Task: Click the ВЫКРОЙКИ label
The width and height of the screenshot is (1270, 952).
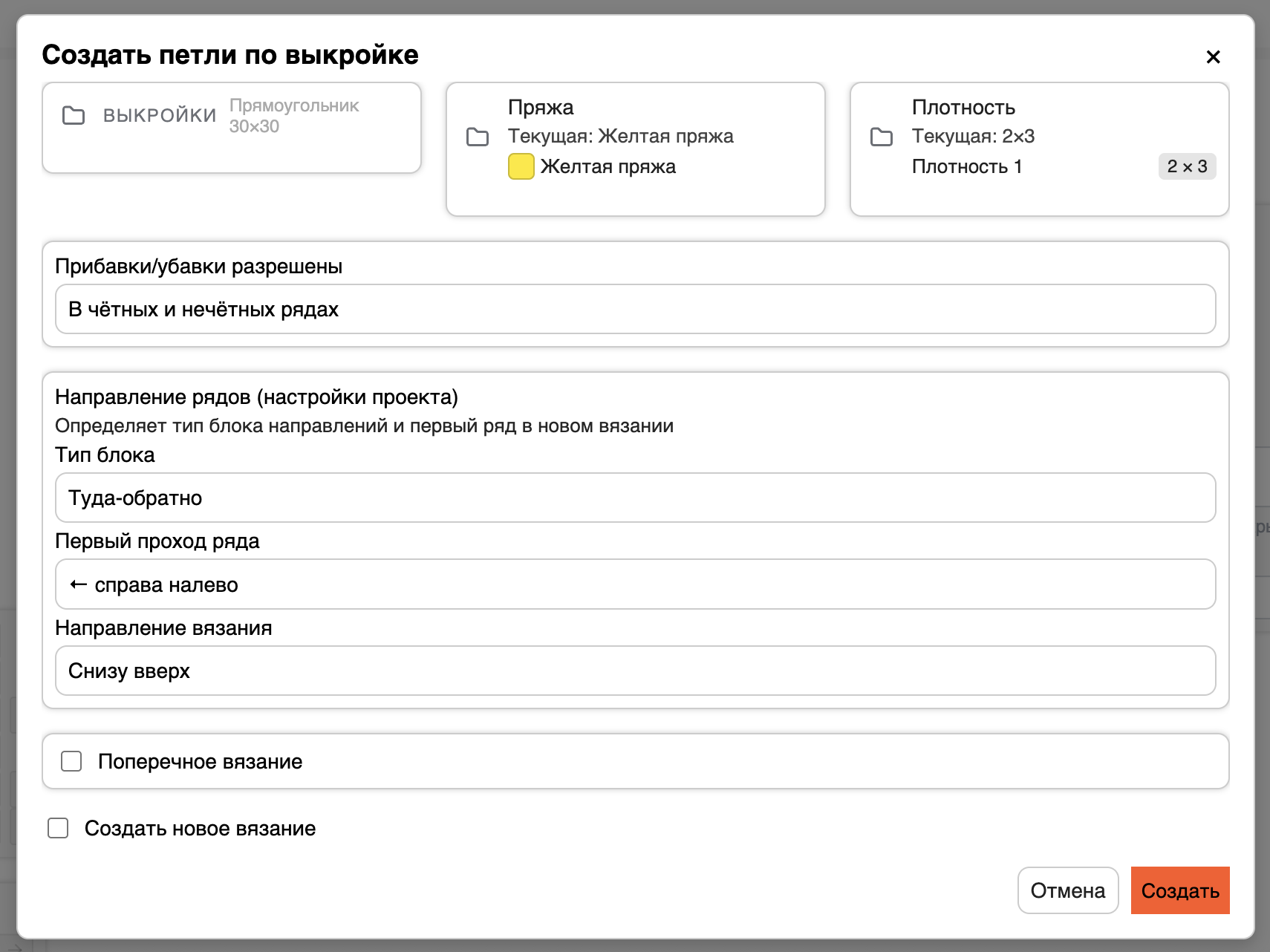Action: [160, 116]
